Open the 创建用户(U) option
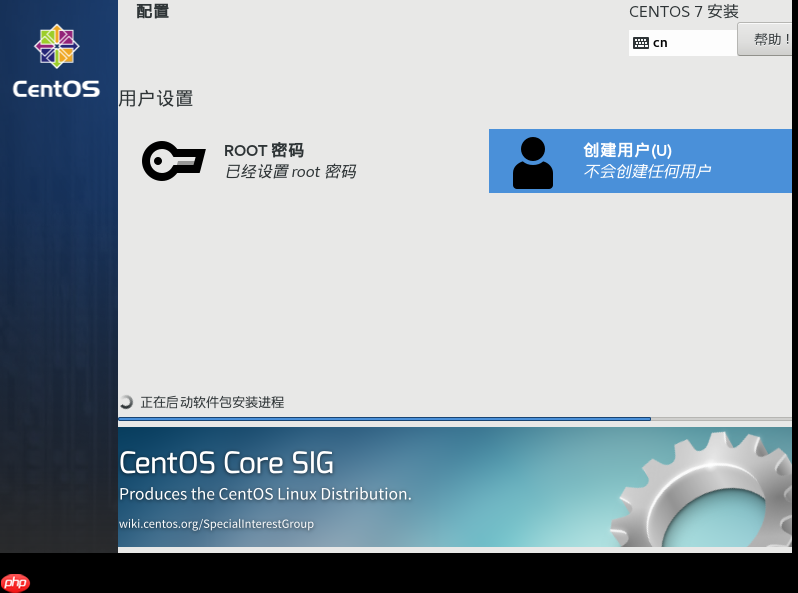Image resolution: width=798 pixels, height=593 pixels. pyautogui.click(x=640, y=161)
